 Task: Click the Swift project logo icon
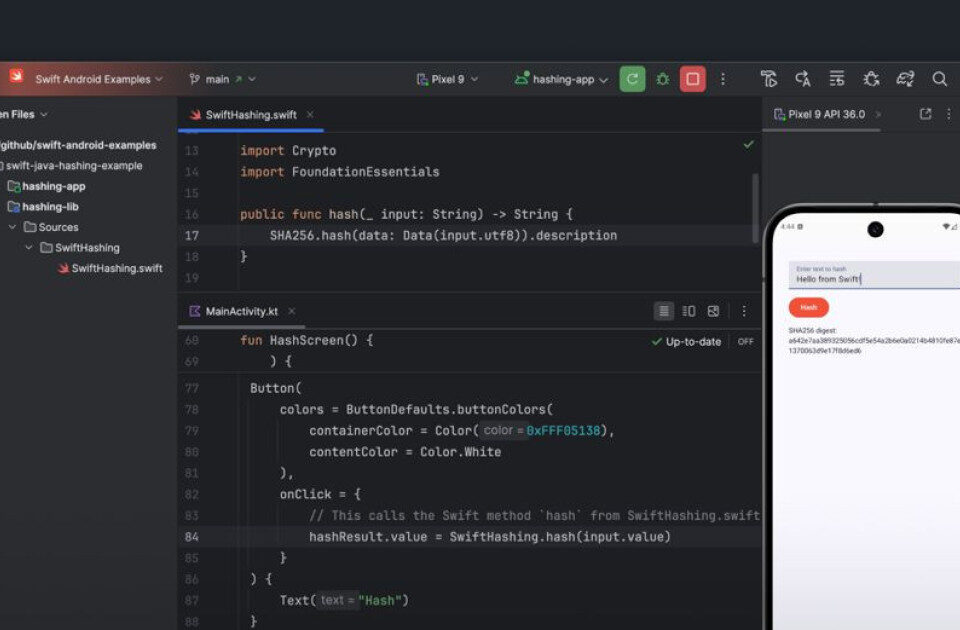(x=17, y=77)
